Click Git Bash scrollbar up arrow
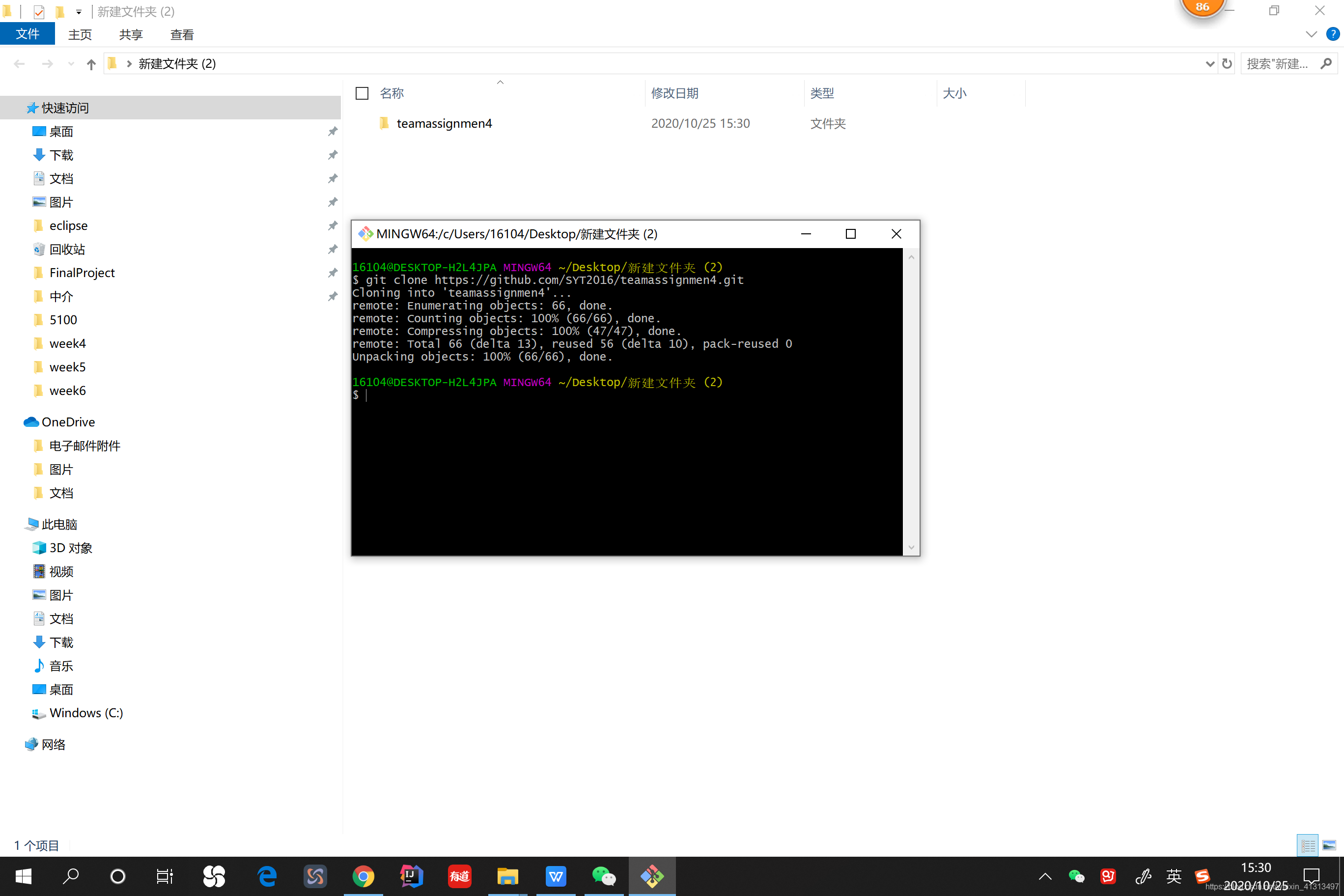 911,258
